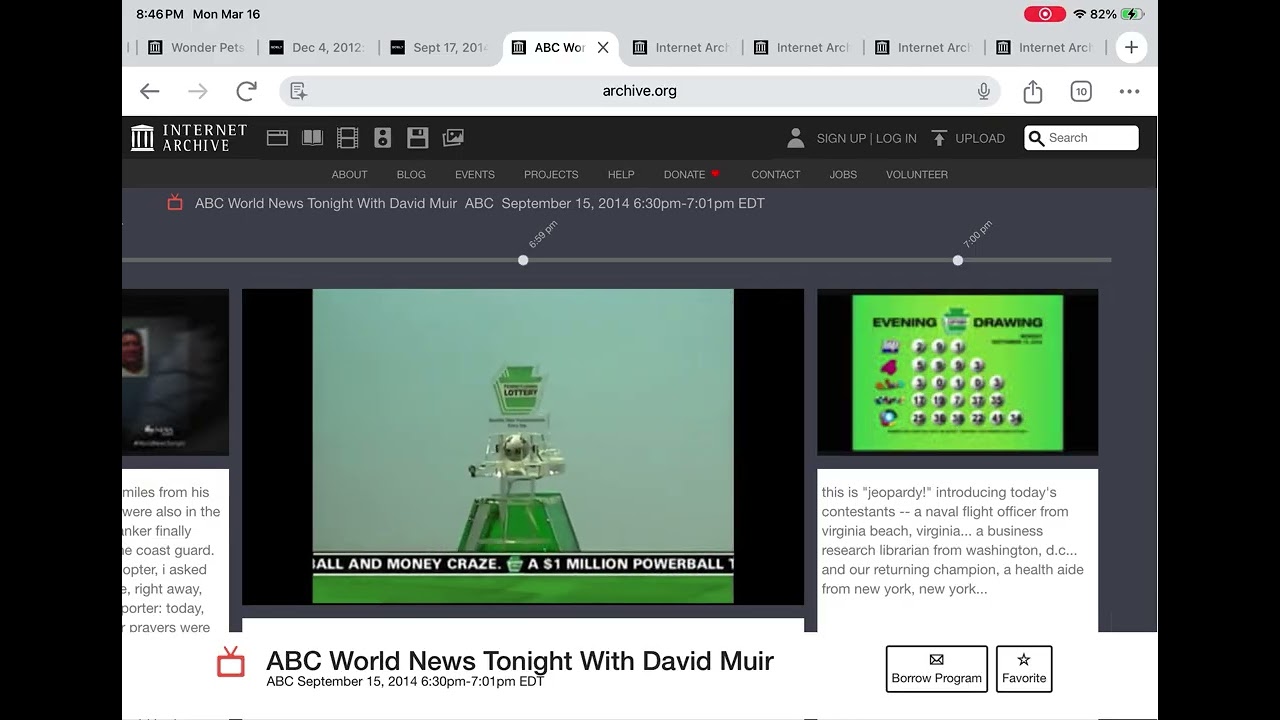Image resolution: width=1280 pixels, height=720 pixels.
Task: Select the 6:59 pm timeline marker
Action: click(523, 260)
